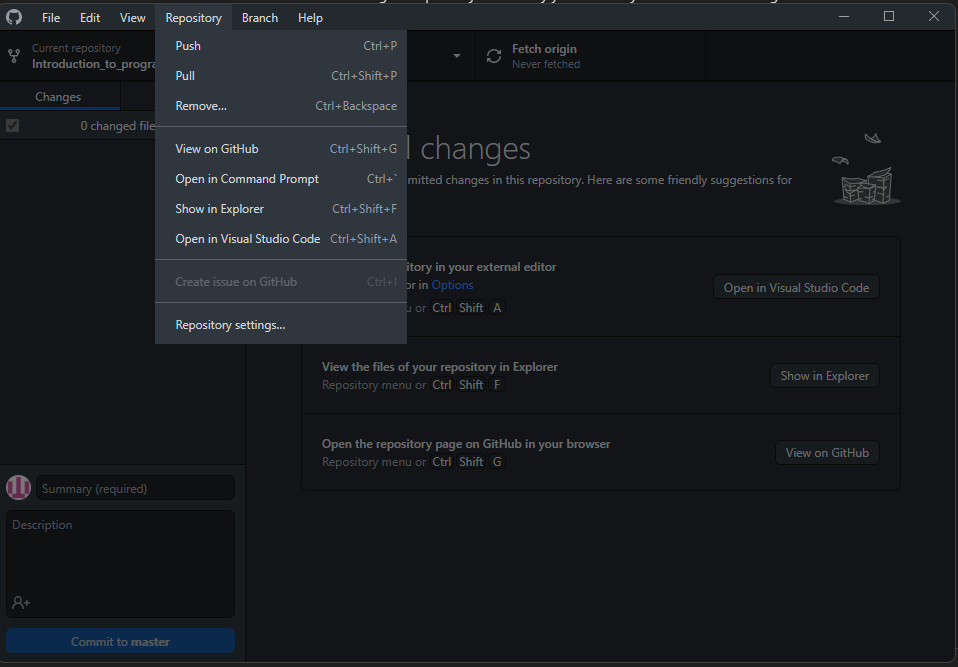Select Pull from the Repository menu
The image size is (958, 667).
point(281,76)
